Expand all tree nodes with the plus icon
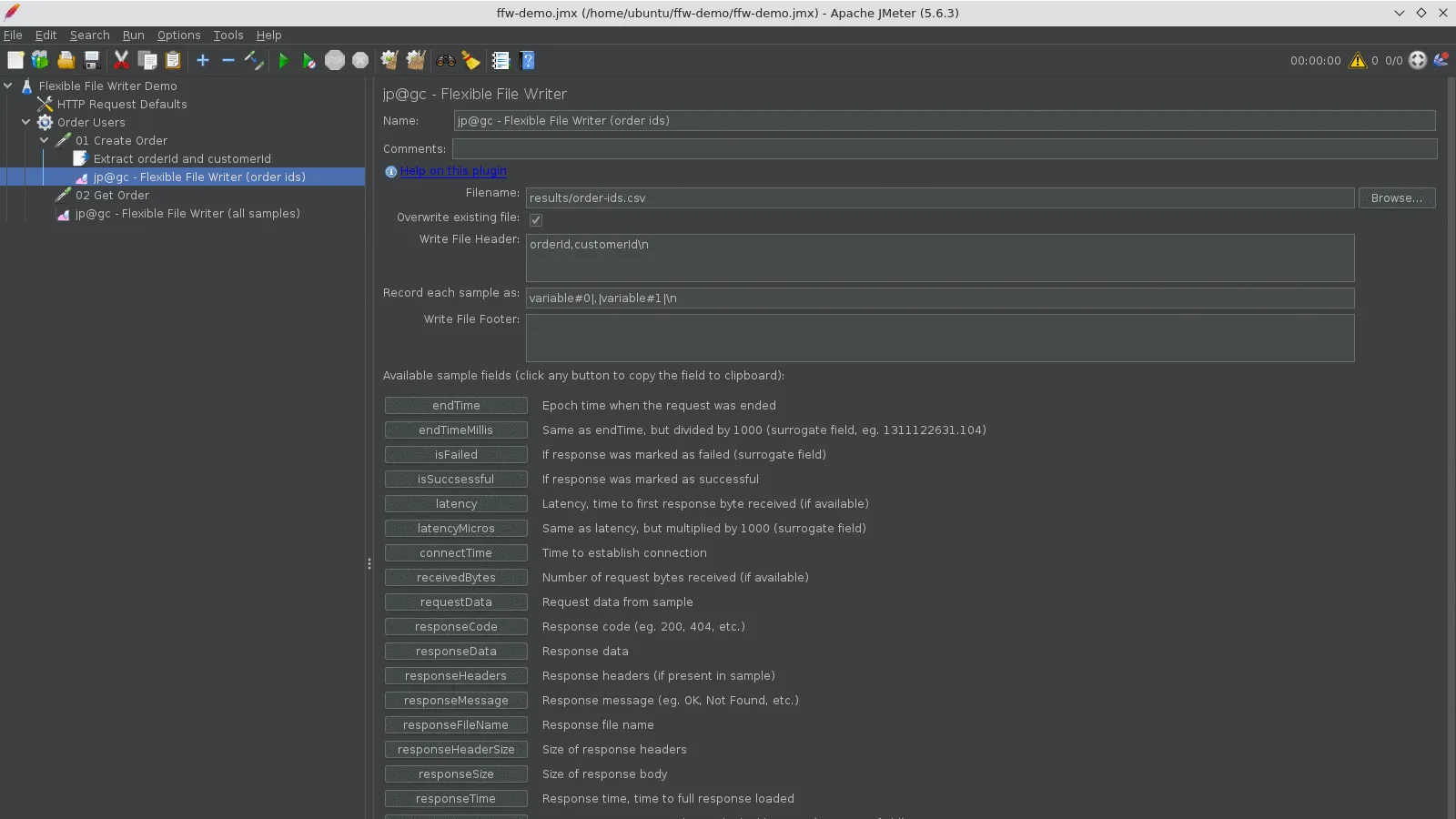 coord(203,61)
